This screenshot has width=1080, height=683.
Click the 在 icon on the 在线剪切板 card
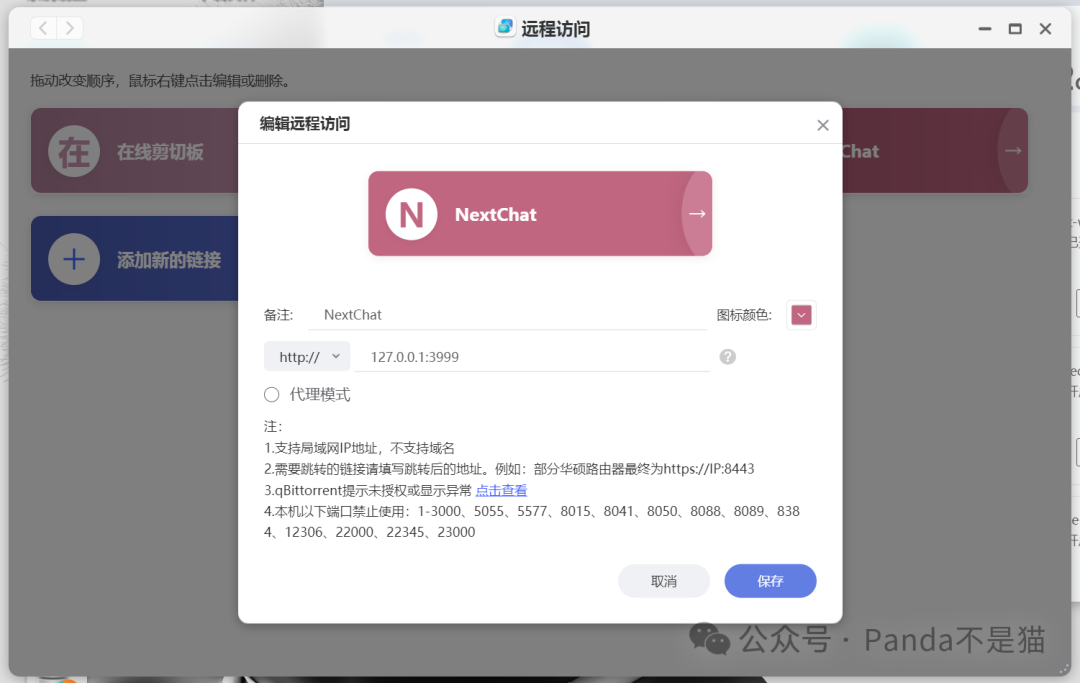[73, 151]
